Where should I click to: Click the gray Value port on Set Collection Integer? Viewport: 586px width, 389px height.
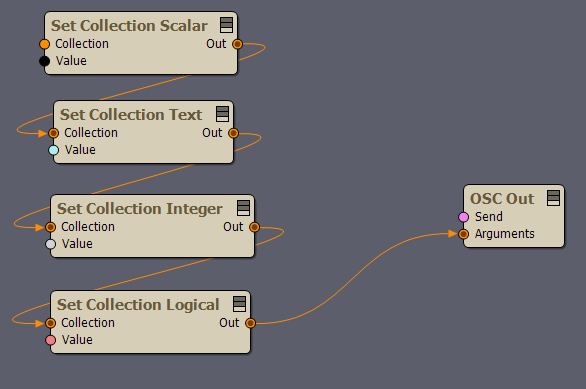[x=50, y=244]
